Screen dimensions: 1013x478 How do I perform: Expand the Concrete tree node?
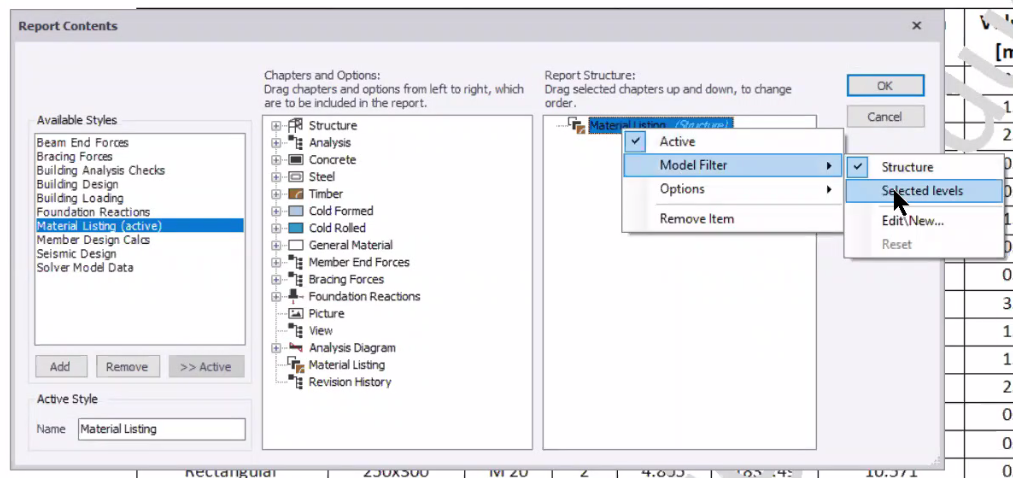click(276, 160)
